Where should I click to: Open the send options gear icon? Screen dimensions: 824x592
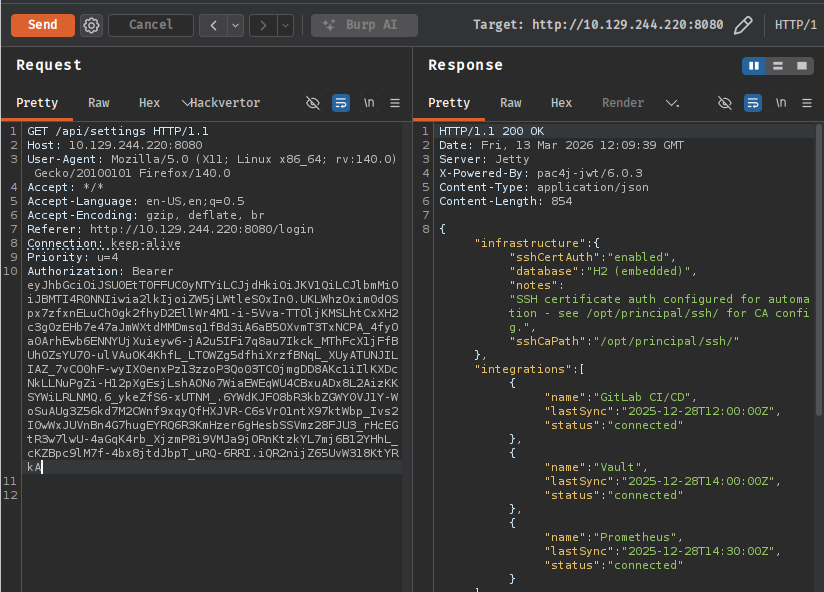pos(91,25)
